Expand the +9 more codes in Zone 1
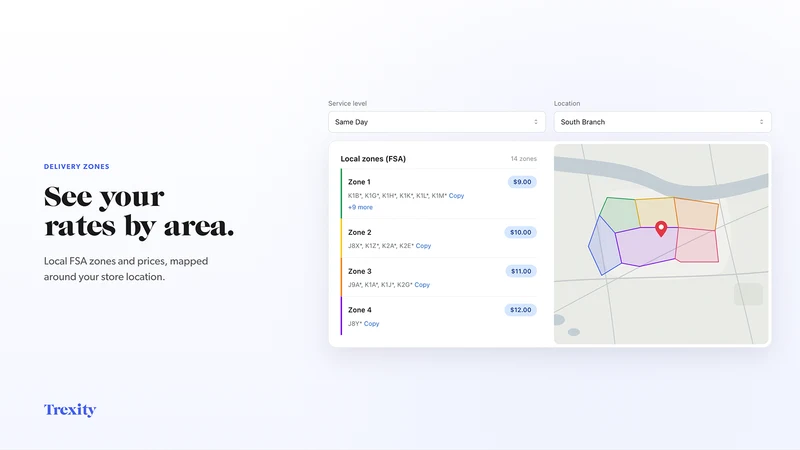This screenshot has height=450, width=800. click(x=360, y=207)
